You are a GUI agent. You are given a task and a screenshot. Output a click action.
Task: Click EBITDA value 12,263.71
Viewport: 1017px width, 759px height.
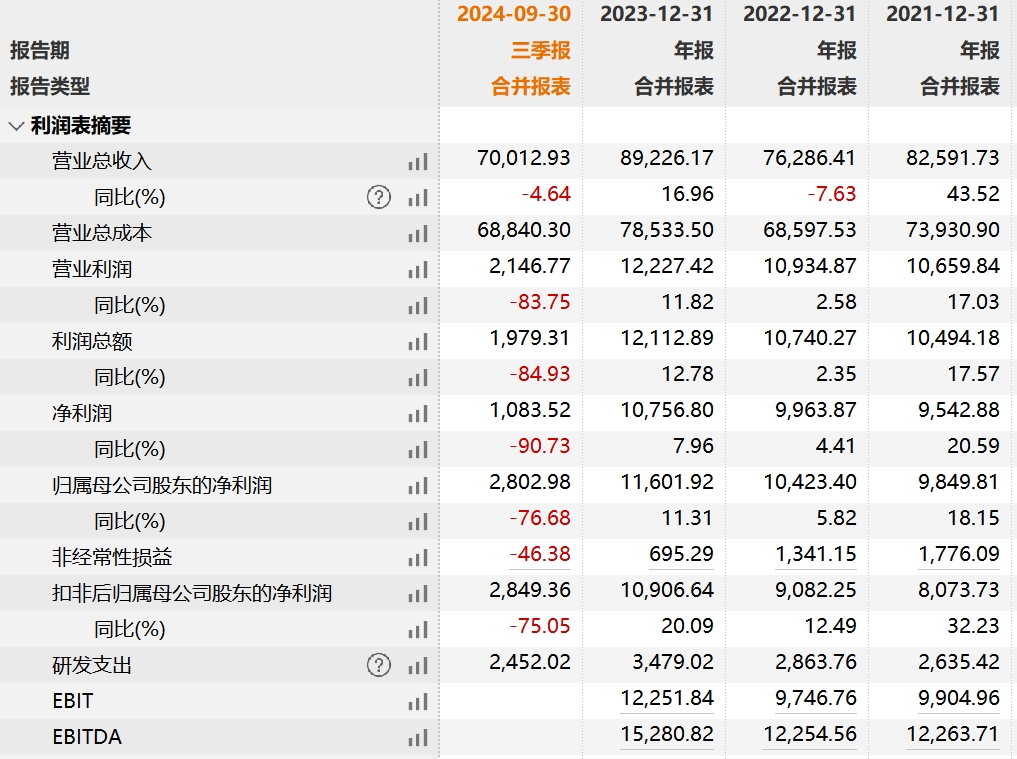pos(953,734)
